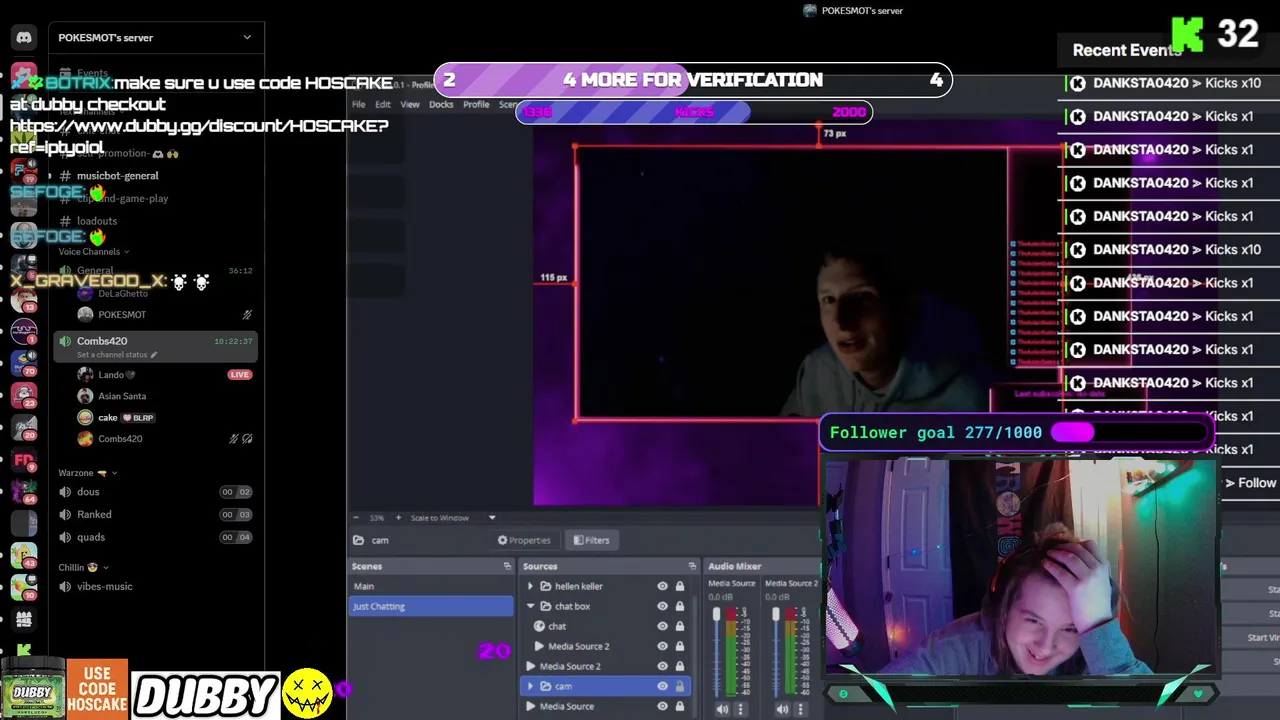This screenshot has width=1280, height=720.
Task: Hide nested Media Source 2 inside chat box
Action: click(x=662, y=646)
